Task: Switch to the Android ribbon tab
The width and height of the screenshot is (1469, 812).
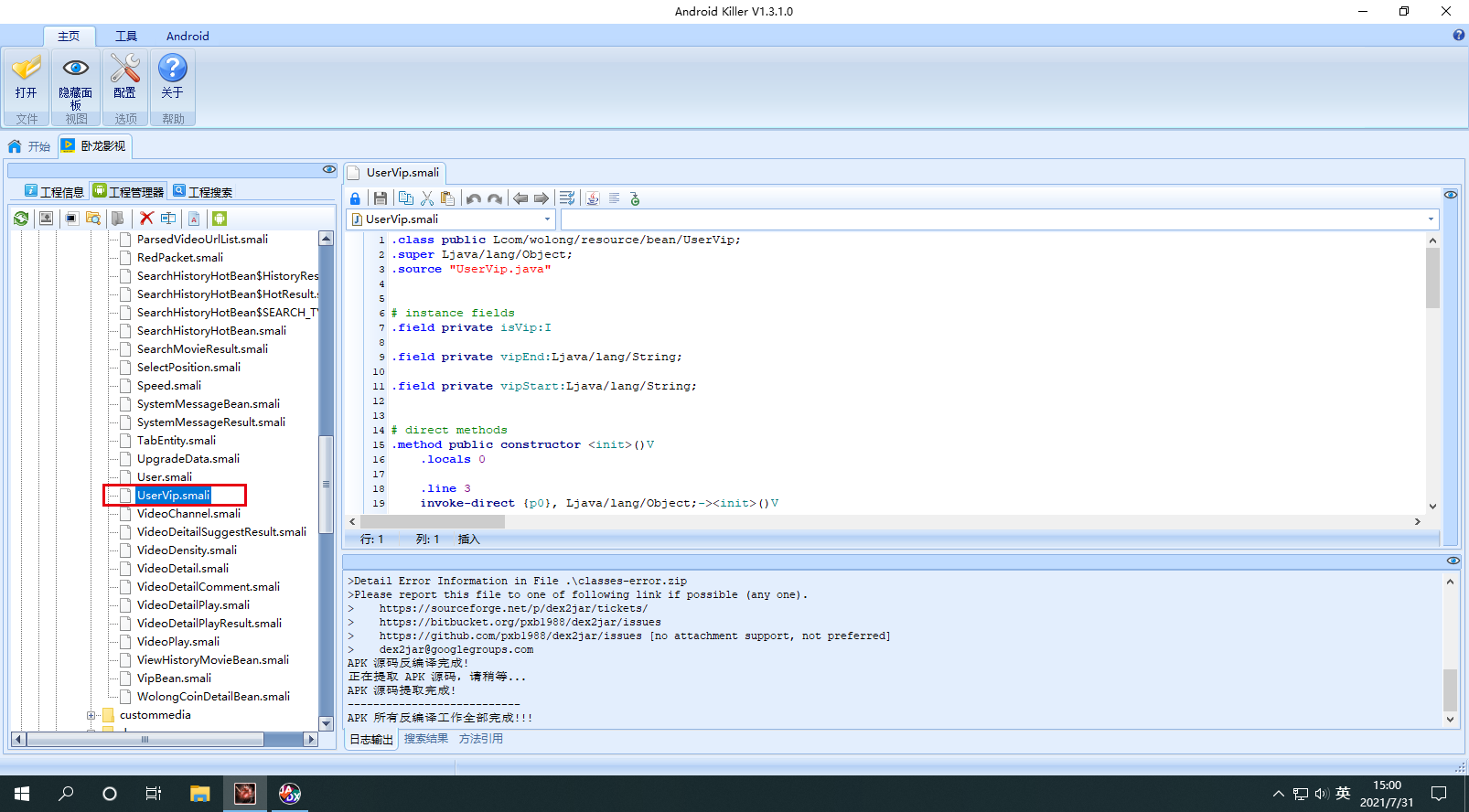Action: click(x=188, y=36)
